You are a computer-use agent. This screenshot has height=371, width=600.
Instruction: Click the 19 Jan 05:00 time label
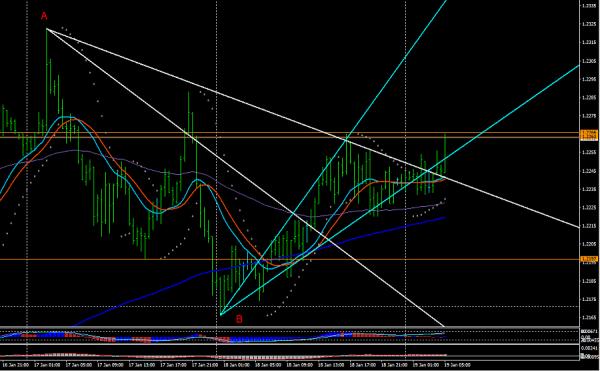pyautogui.click(x=457, y=365)
